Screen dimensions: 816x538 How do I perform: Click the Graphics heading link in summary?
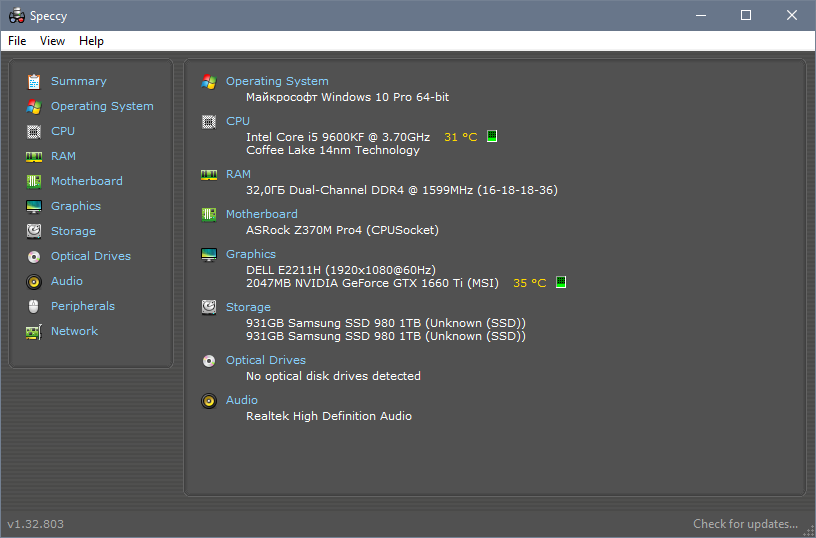[251, 254]
